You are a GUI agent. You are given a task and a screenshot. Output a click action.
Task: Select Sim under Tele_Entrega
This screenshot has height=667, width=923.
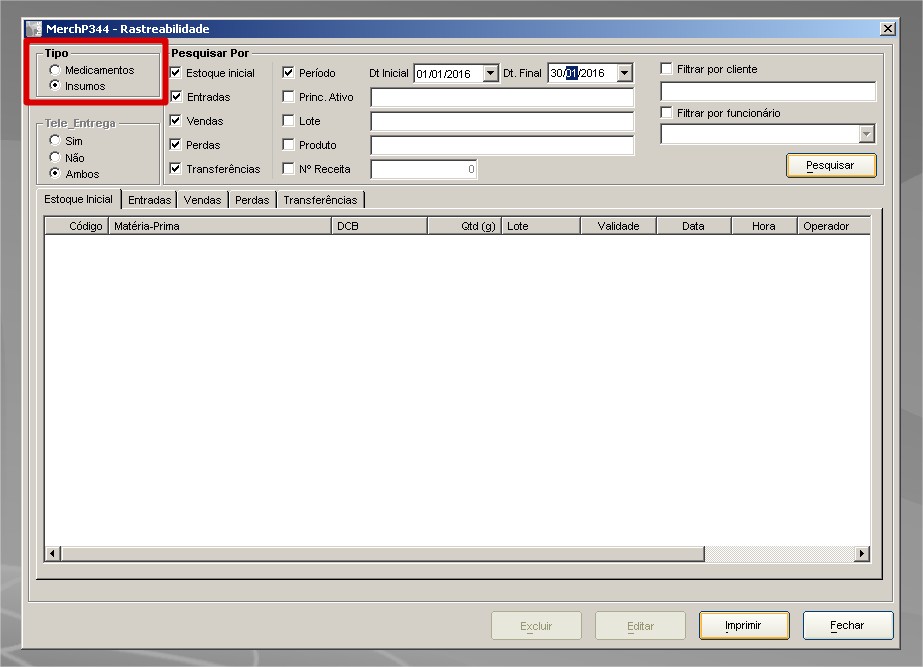coord(55,141)
